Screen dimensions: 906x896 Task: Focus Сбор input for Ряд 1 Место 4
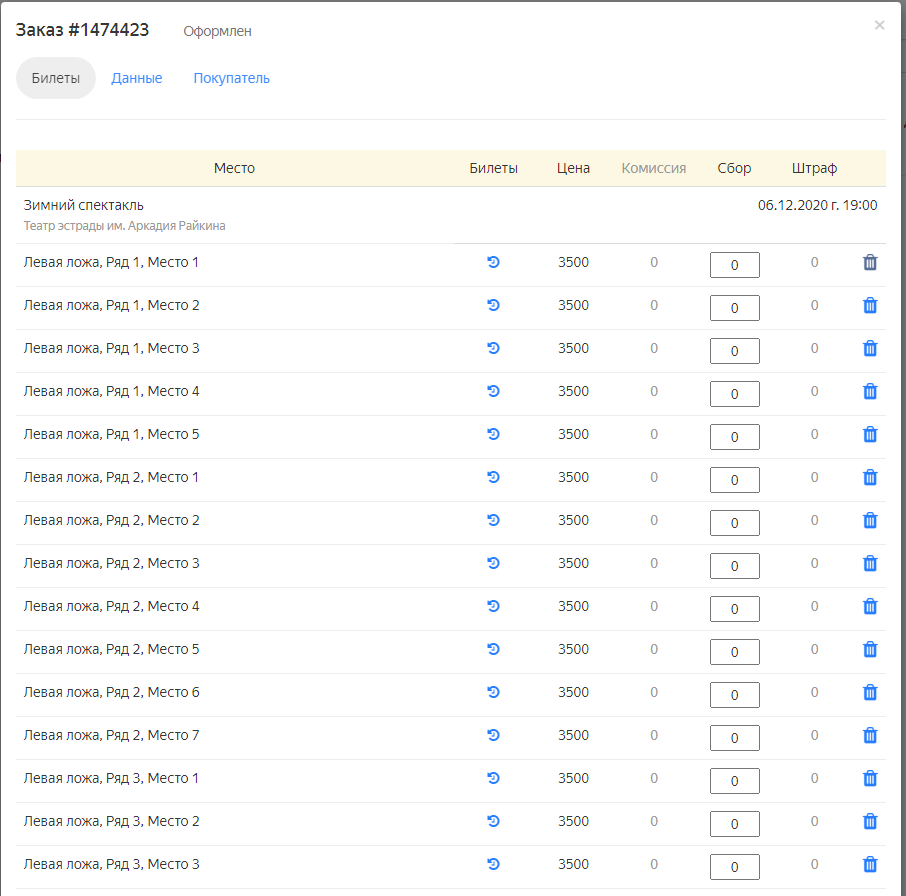coord(734,394)
